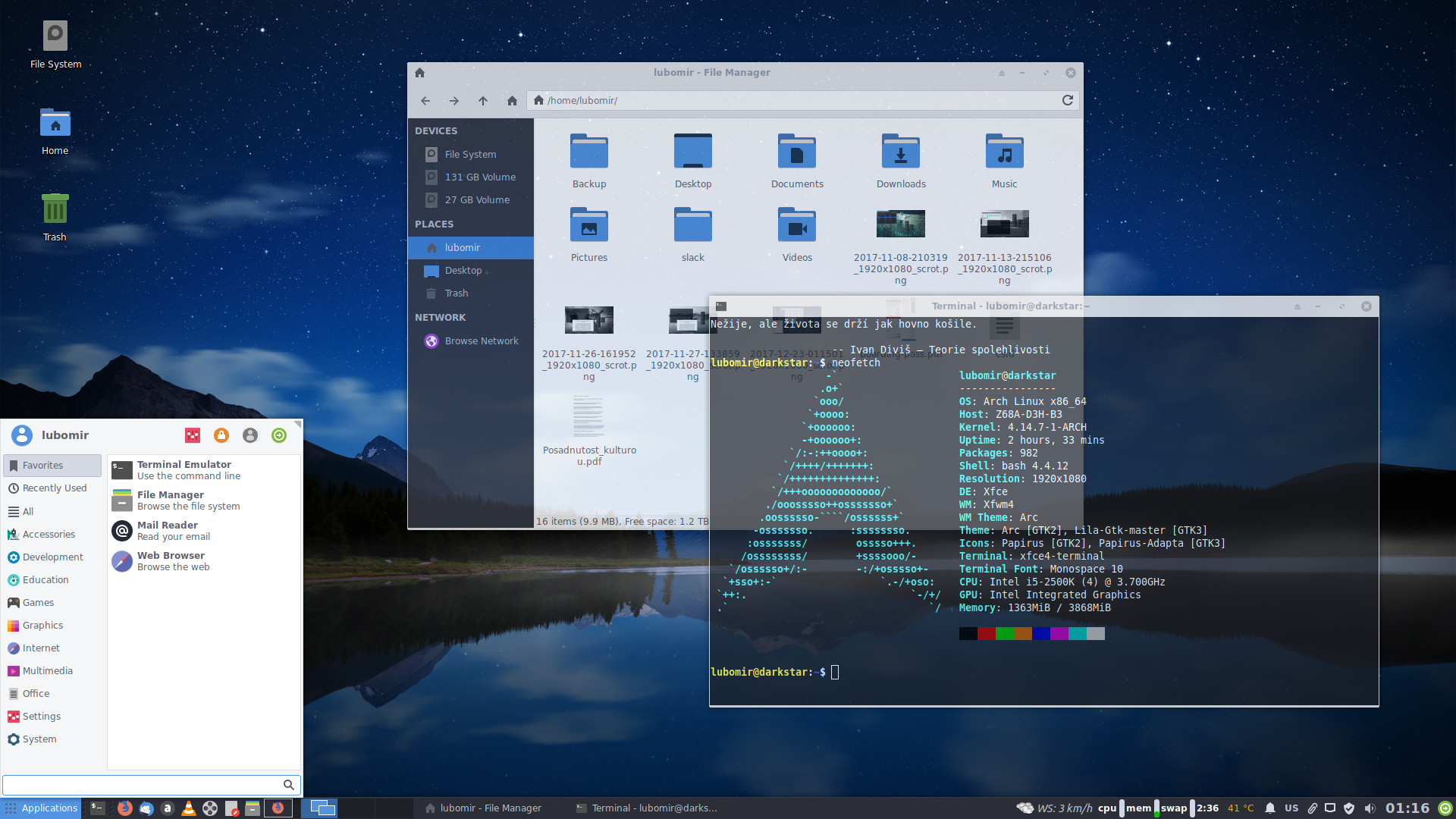This screenshot has height=819, width=1456.
Task: Open the Office category
Action: point(52,693)
